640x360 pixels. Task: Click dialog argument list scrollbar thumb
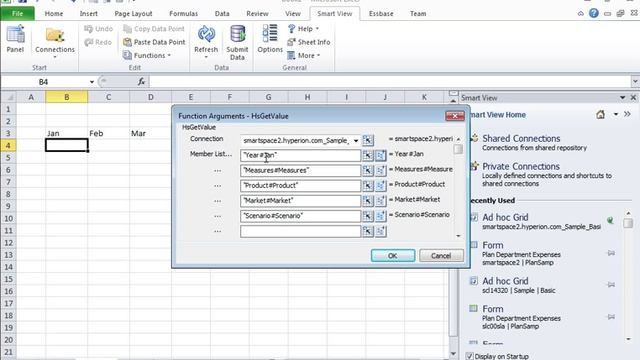point(458,149)
